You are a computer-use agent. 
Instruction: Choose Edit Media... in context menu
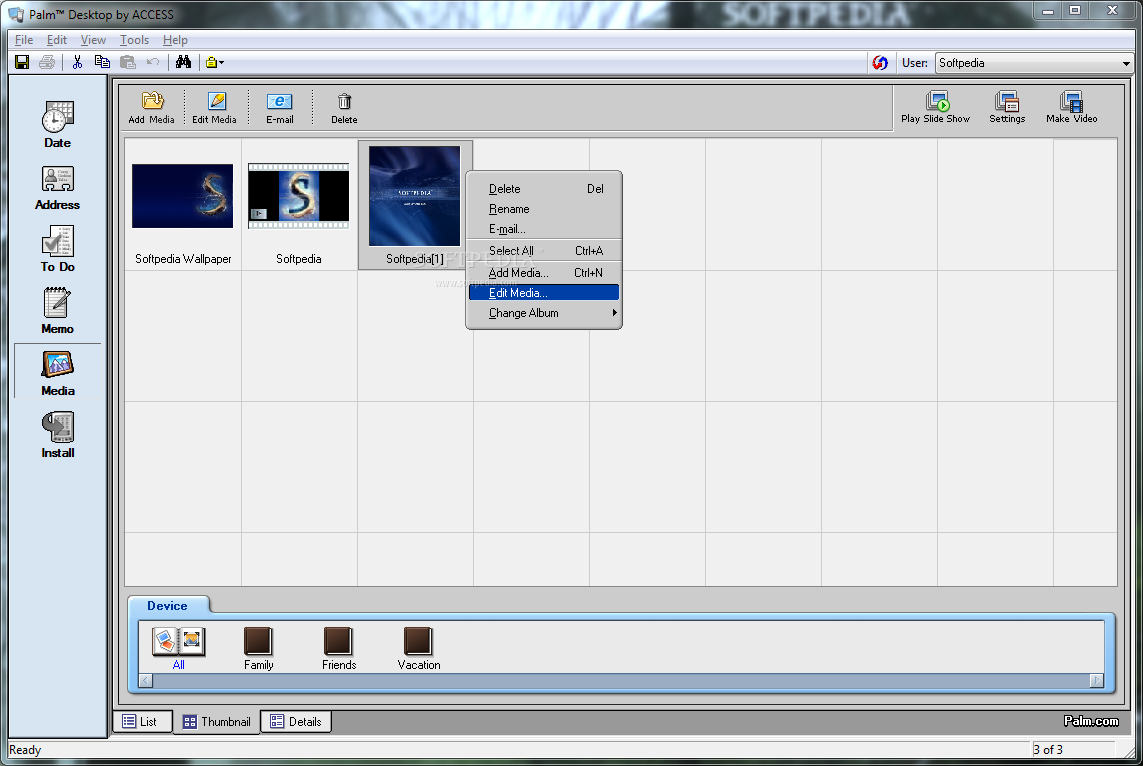click(544, 292)
